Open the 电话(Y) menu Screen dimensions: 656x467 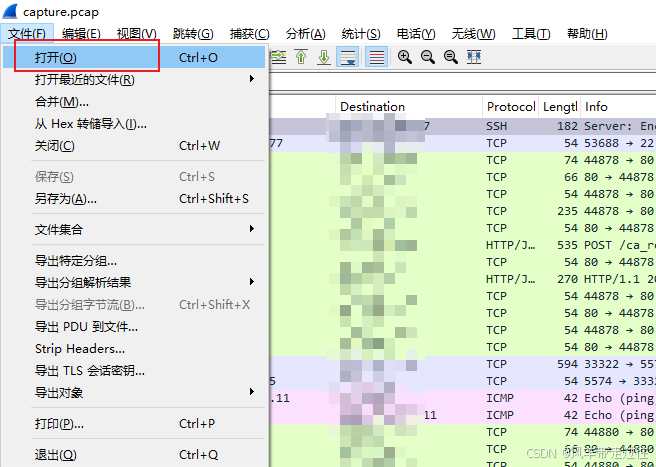point(416,34)
